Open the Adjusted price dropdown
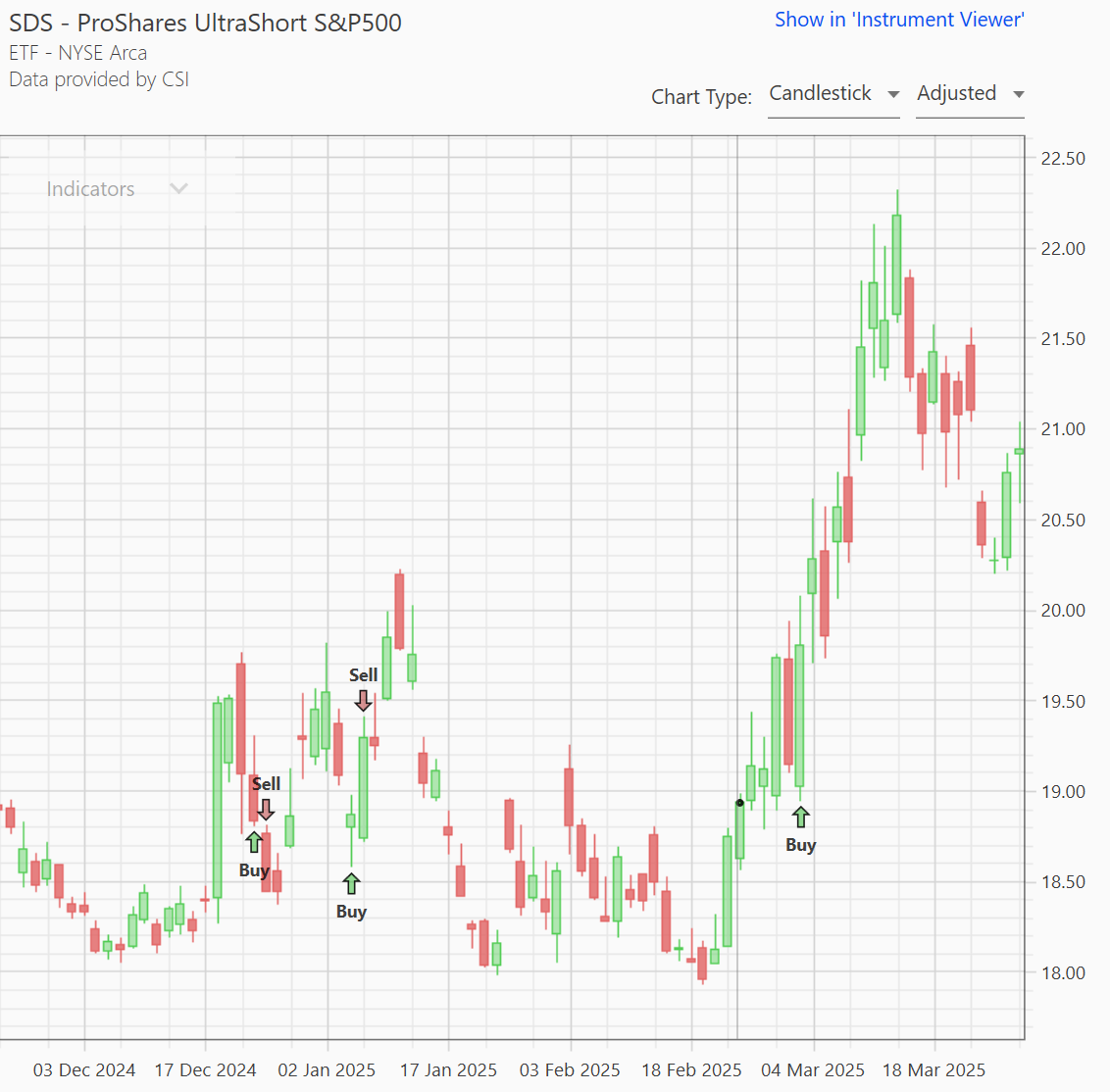The image size is (1110, 1092). [x=970, y=94]
